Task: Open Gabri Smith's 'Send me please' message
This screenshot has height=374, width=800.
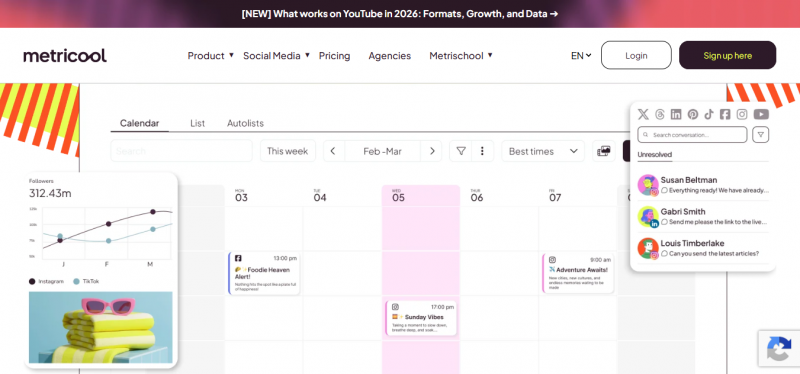Action: (714, 222)
